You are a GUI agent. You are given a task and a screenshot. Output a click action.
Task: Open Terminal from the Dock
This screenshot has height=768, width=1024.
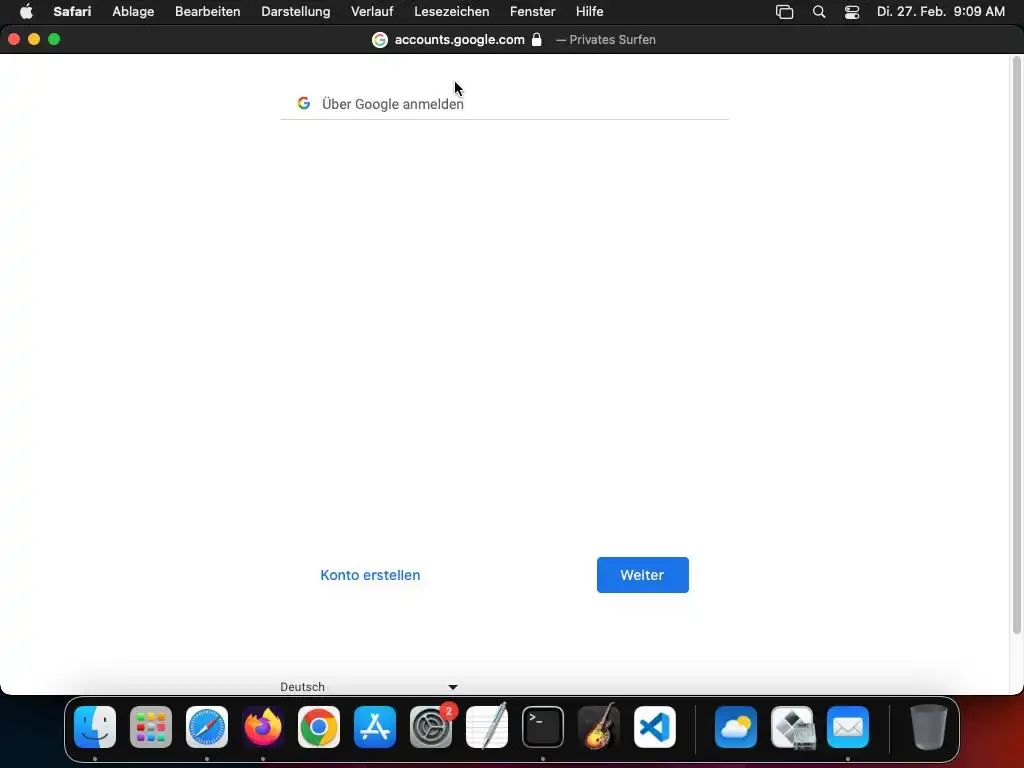(x=543, y=727)
